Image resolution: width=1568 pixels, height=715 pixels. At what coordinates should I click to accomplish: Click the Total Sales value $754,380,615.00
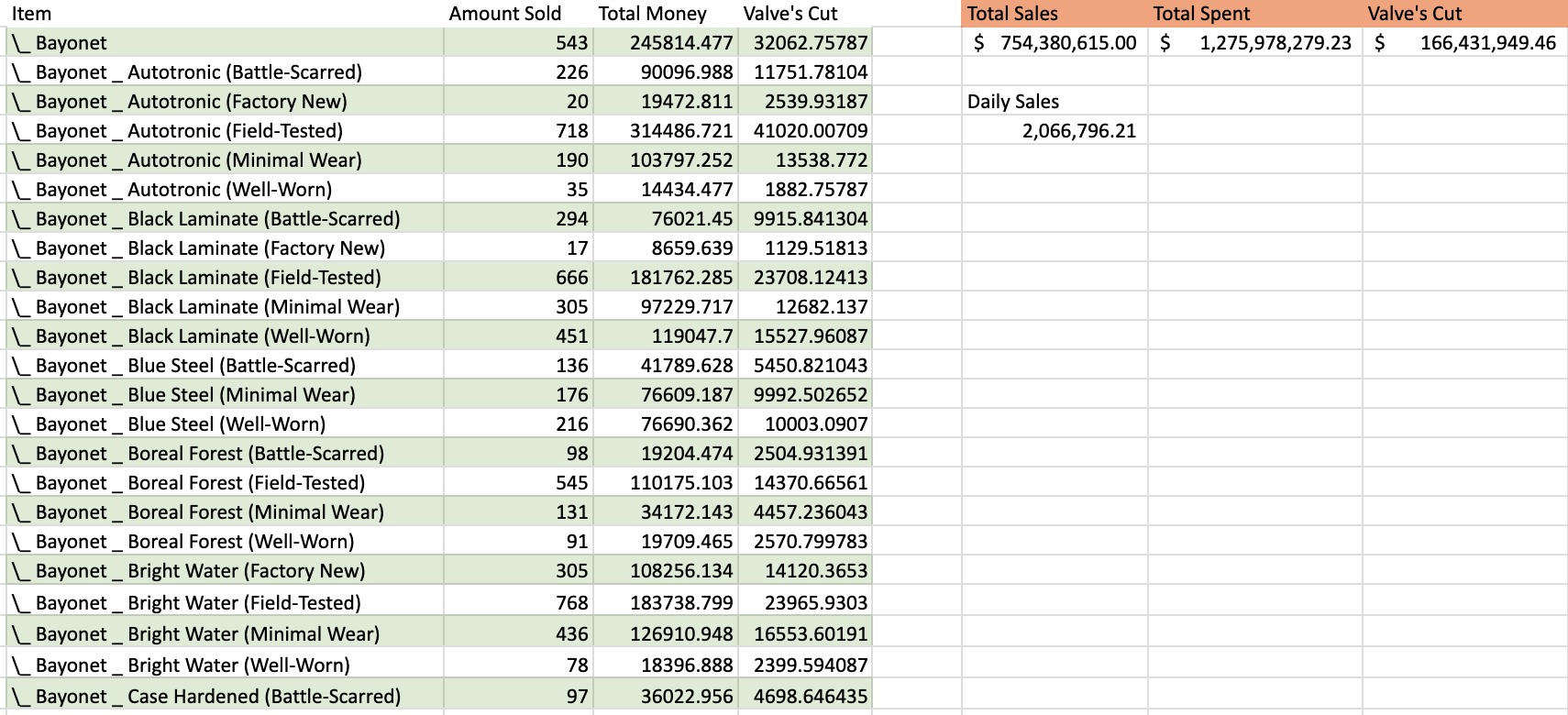(1055, 43)
